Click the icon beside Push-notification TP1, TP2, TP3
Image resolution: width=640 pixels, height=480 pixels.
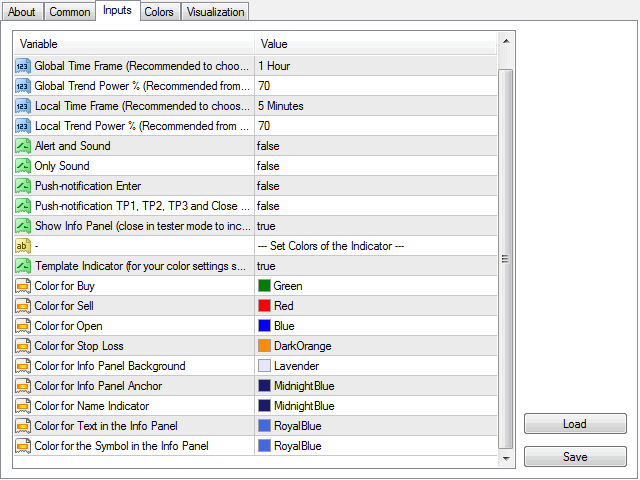click(23, 206)
